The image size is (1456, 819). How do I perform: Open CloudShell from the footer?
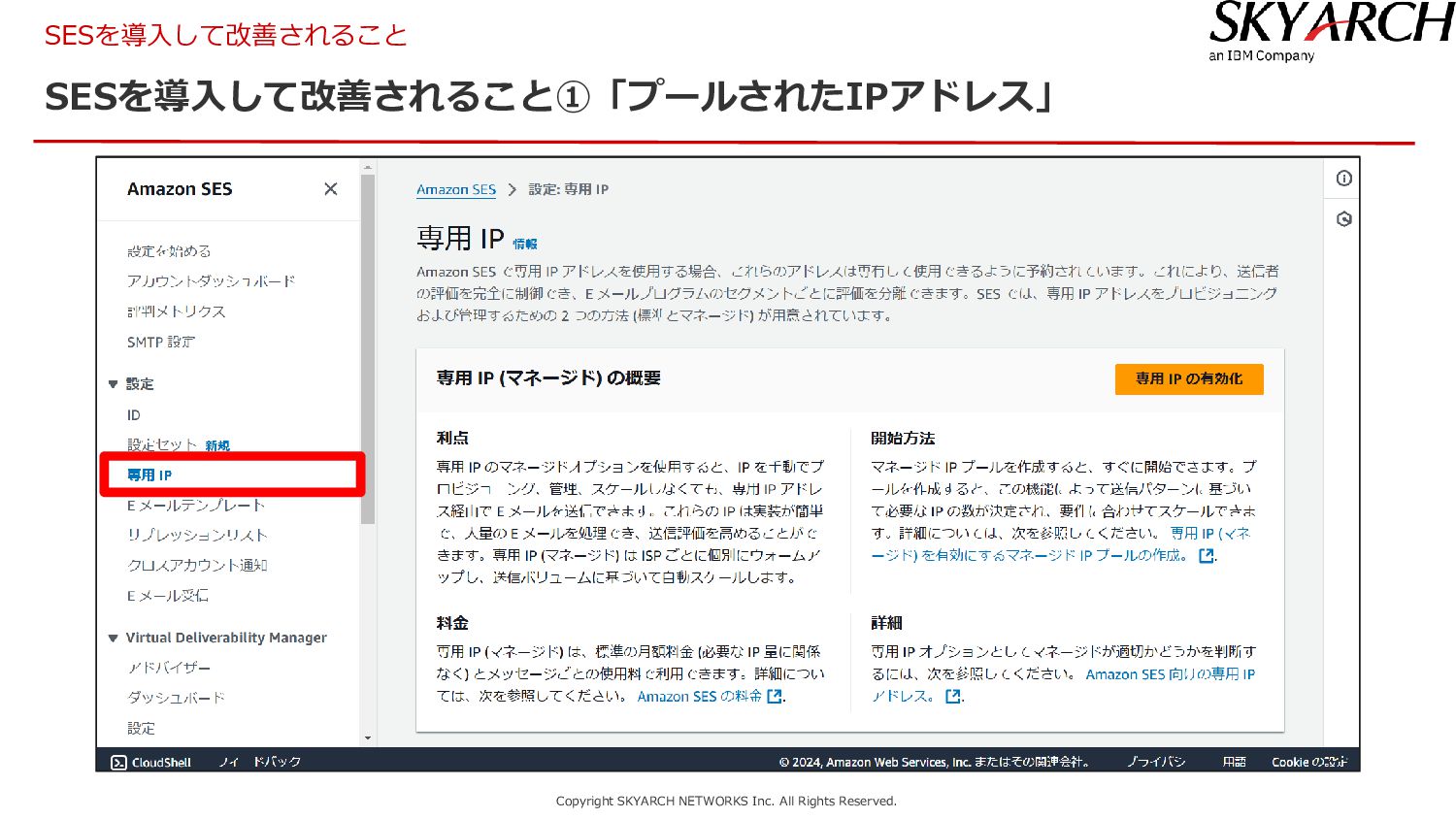(x=151, y=763)
